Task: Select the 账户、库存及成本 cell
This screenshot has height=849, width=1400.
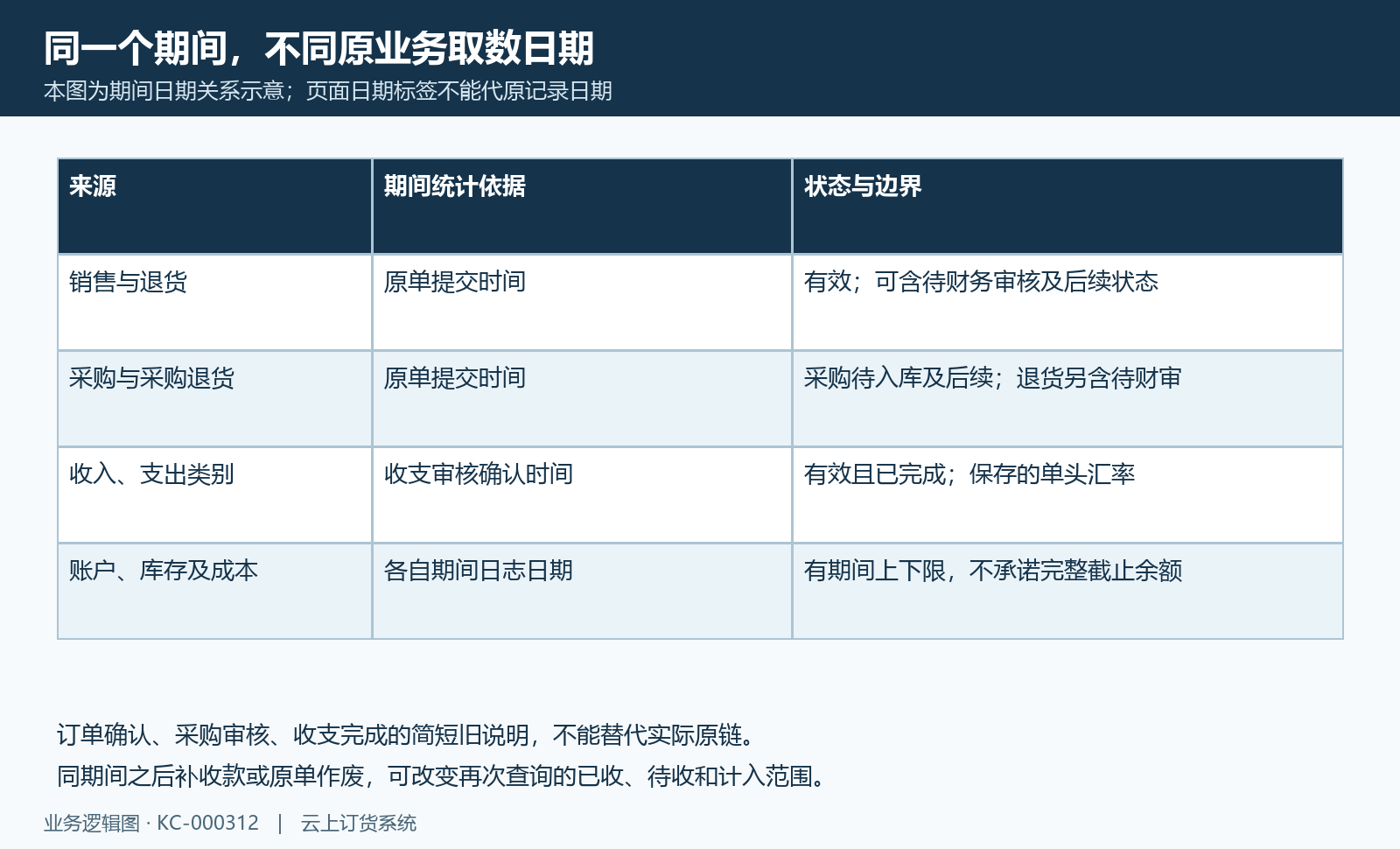Action: coord(215,592)
